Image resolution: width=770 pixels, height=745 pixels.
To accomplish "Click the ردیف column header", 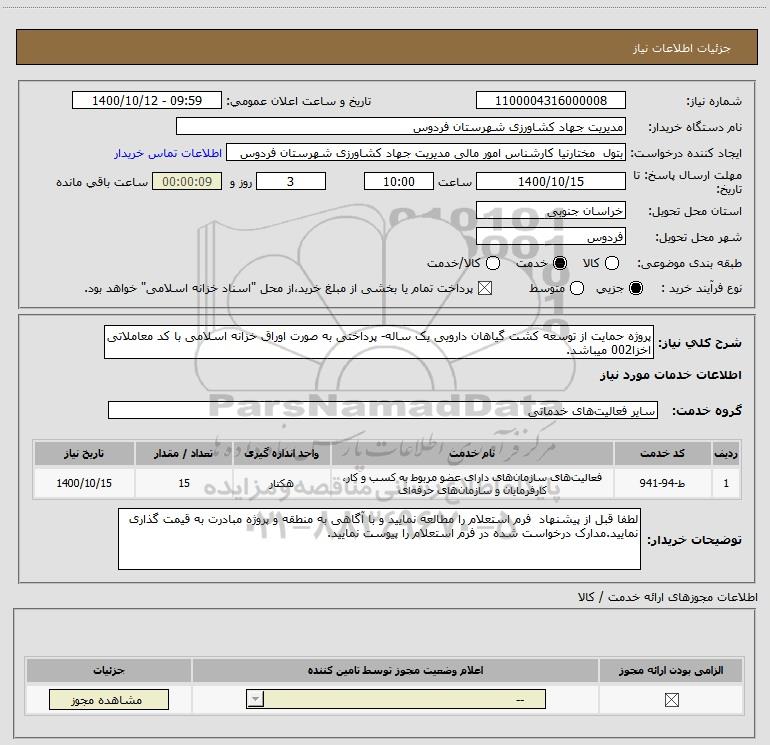I will click(726, 453).
